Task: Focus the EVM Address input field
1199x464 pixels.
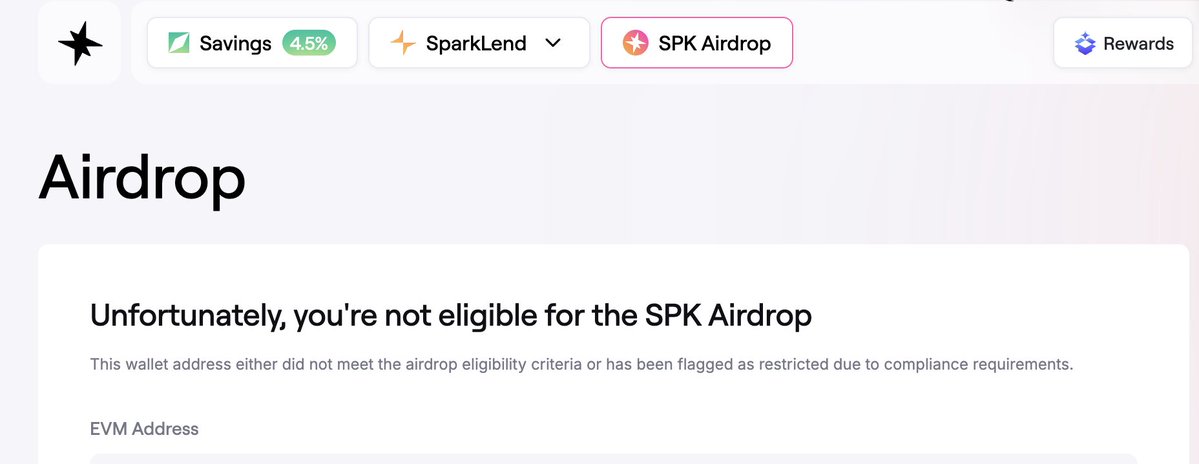Action: point(613,459)
